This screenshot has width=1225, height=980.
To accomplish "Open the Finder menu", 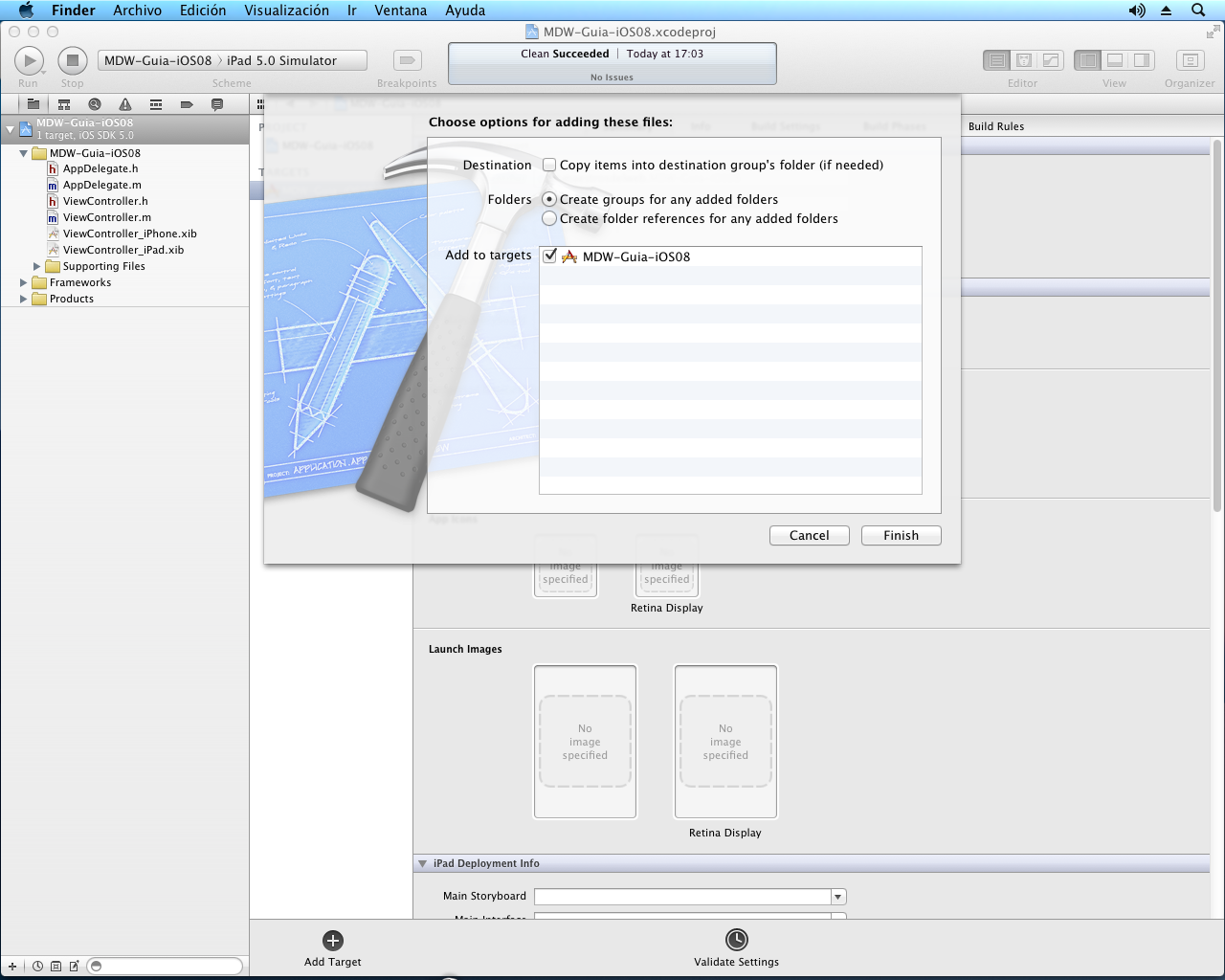I will [74, 11].
